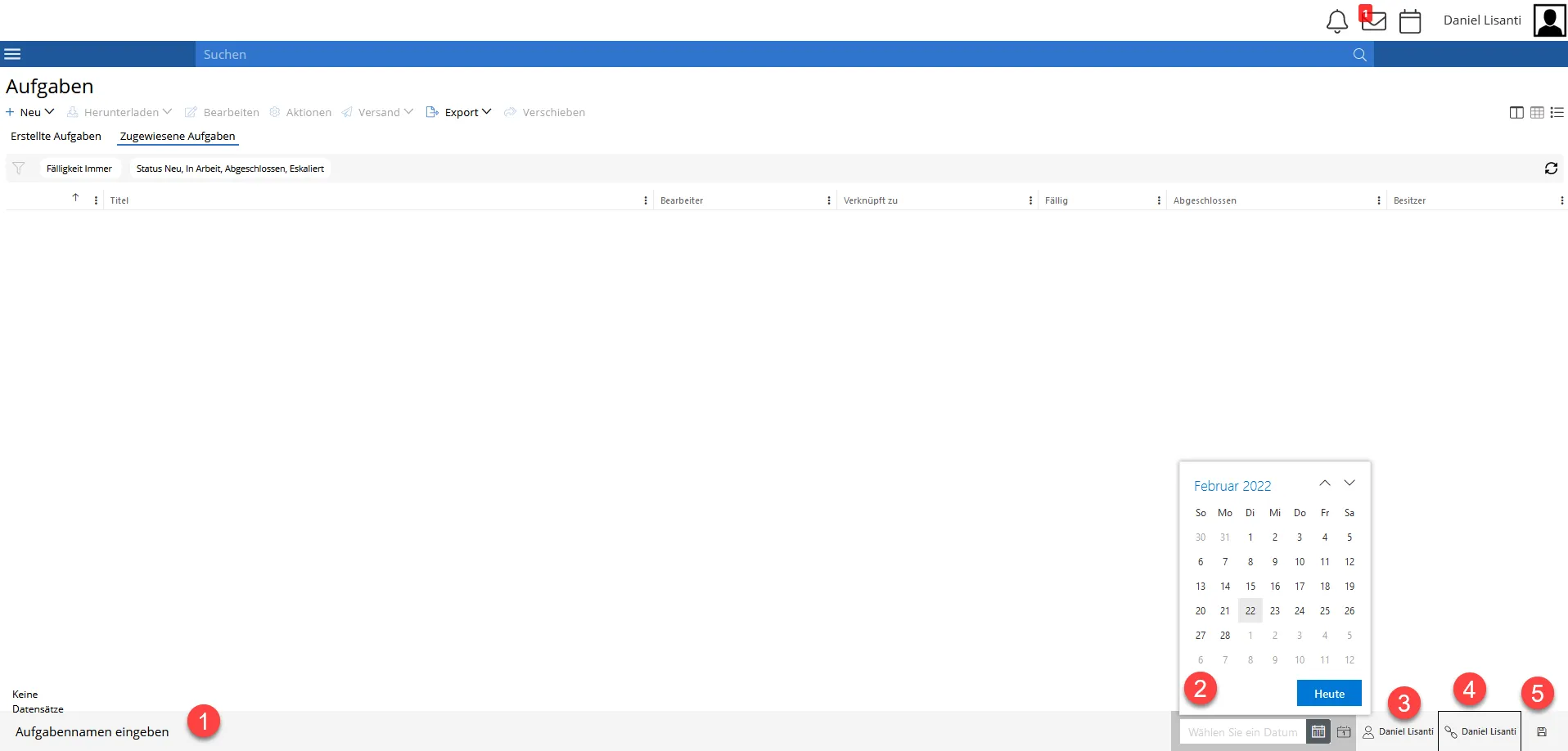
Task: Click the Bearbeiten toolbar button
Action: (x=222, y=112)
